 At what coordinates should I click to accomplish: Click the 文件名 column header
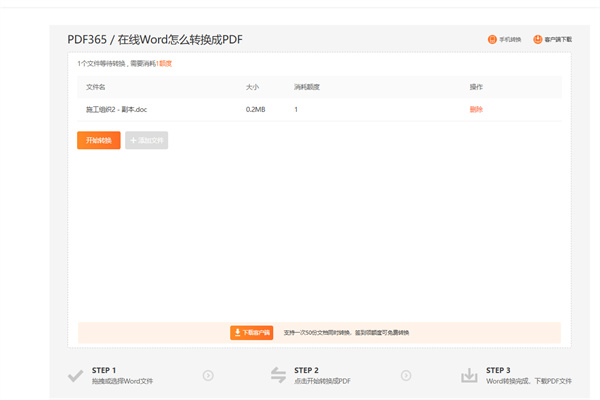point(96,87)
